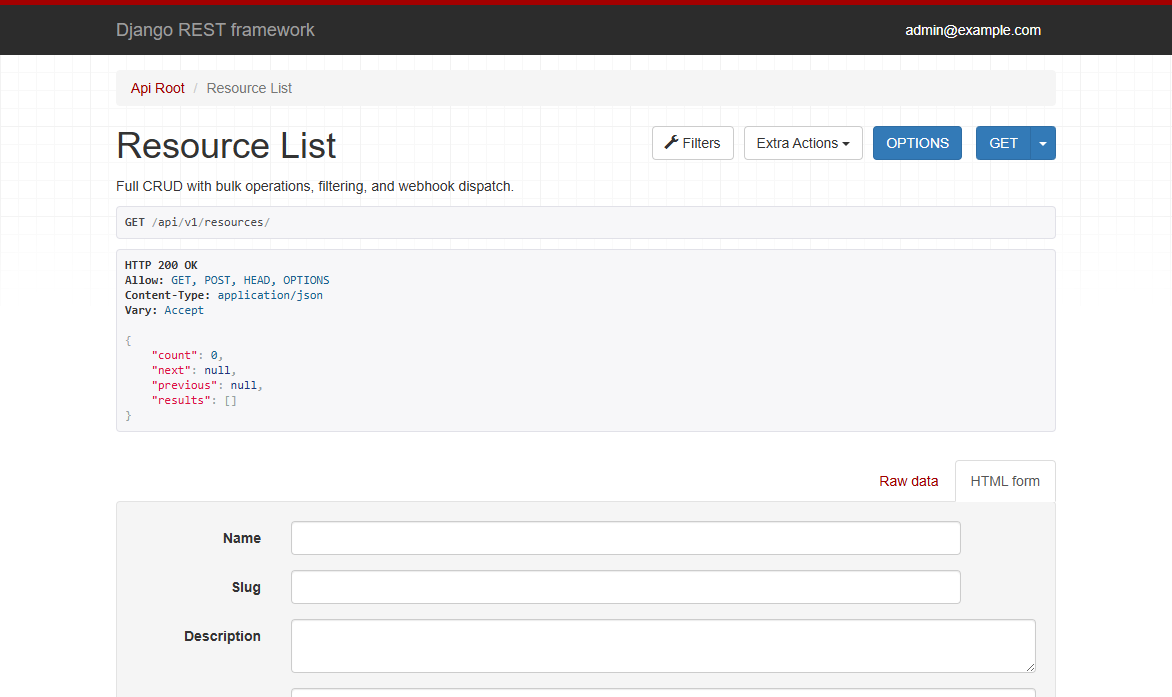
Task: Expand the GET format dropdown caret
Action: 1043,143
